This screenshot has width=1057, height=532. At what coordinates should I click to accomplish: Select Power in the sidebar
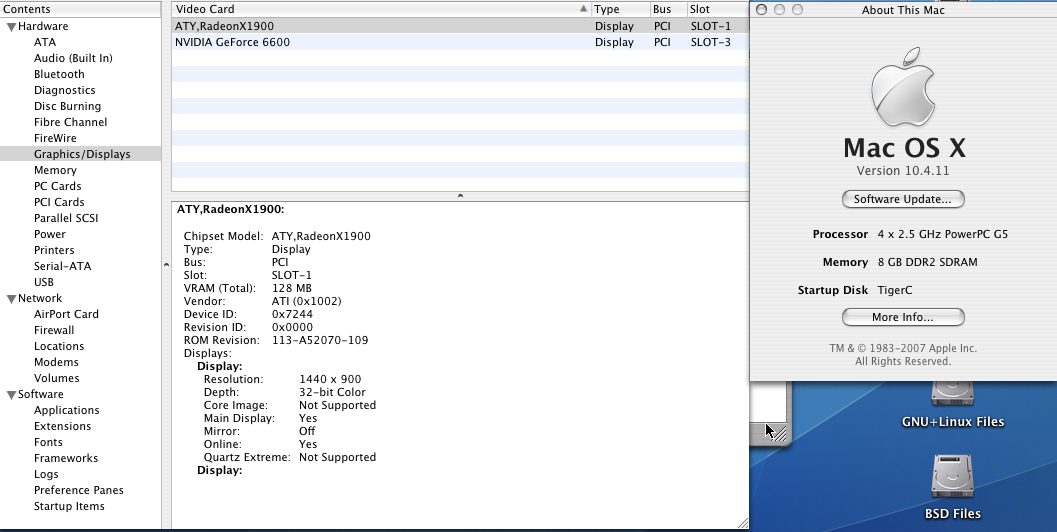point(50,234)
